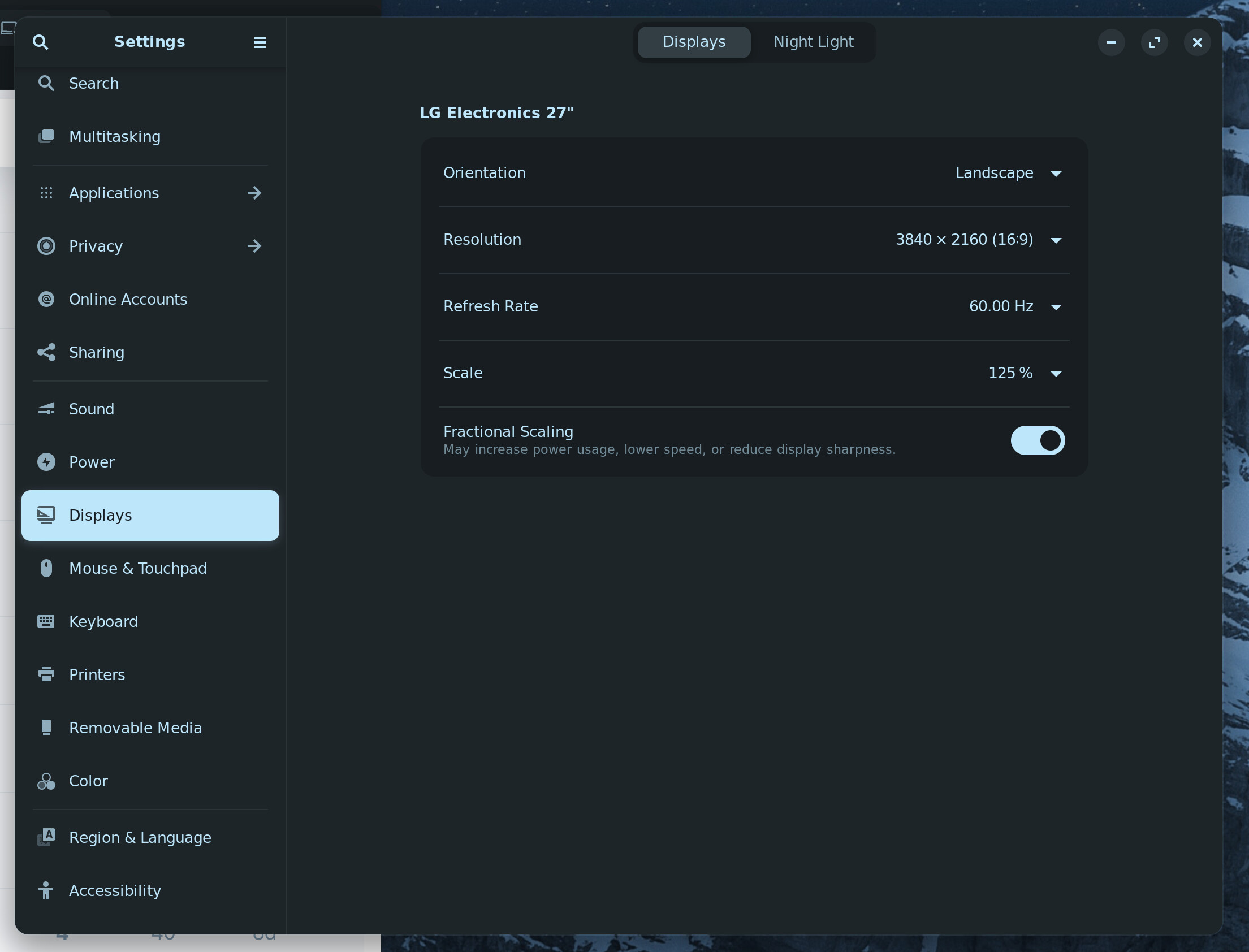The height and width of the screenshot is (952, 1249).
Task: Select the Mouse & Touchpad icon
Action: point(46,568)
